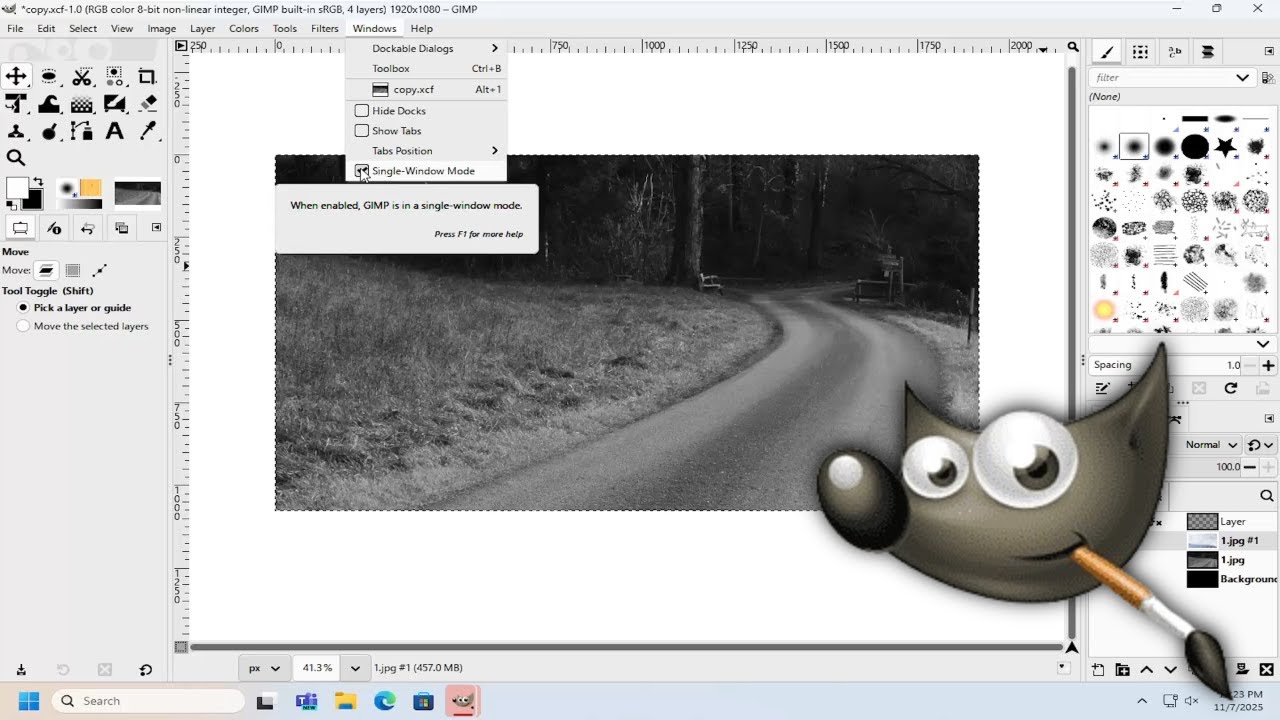Choose Toolbox in Windows menu
This screenshot has width=1280, height=720.
426,68
